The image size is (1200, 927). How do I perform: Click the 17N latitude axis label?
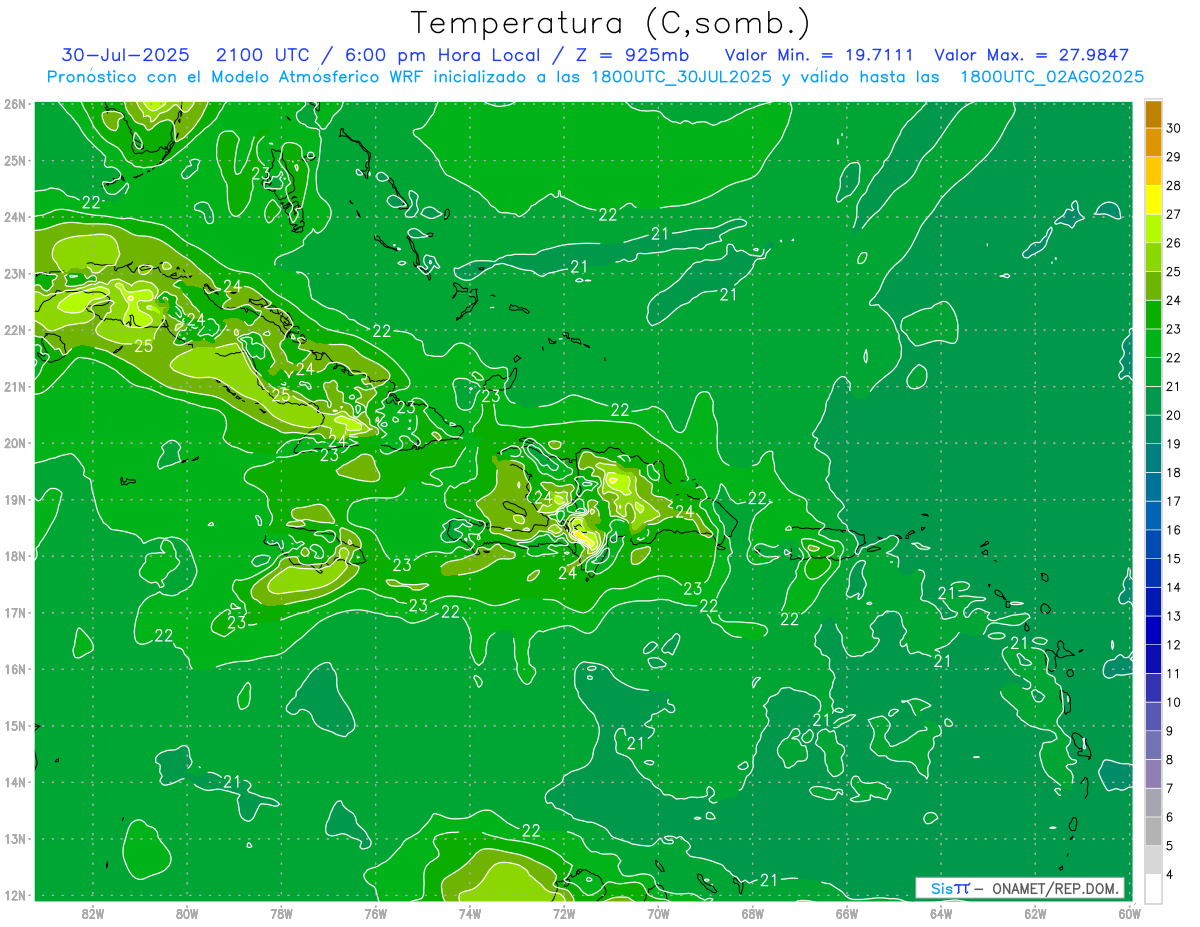14,612
